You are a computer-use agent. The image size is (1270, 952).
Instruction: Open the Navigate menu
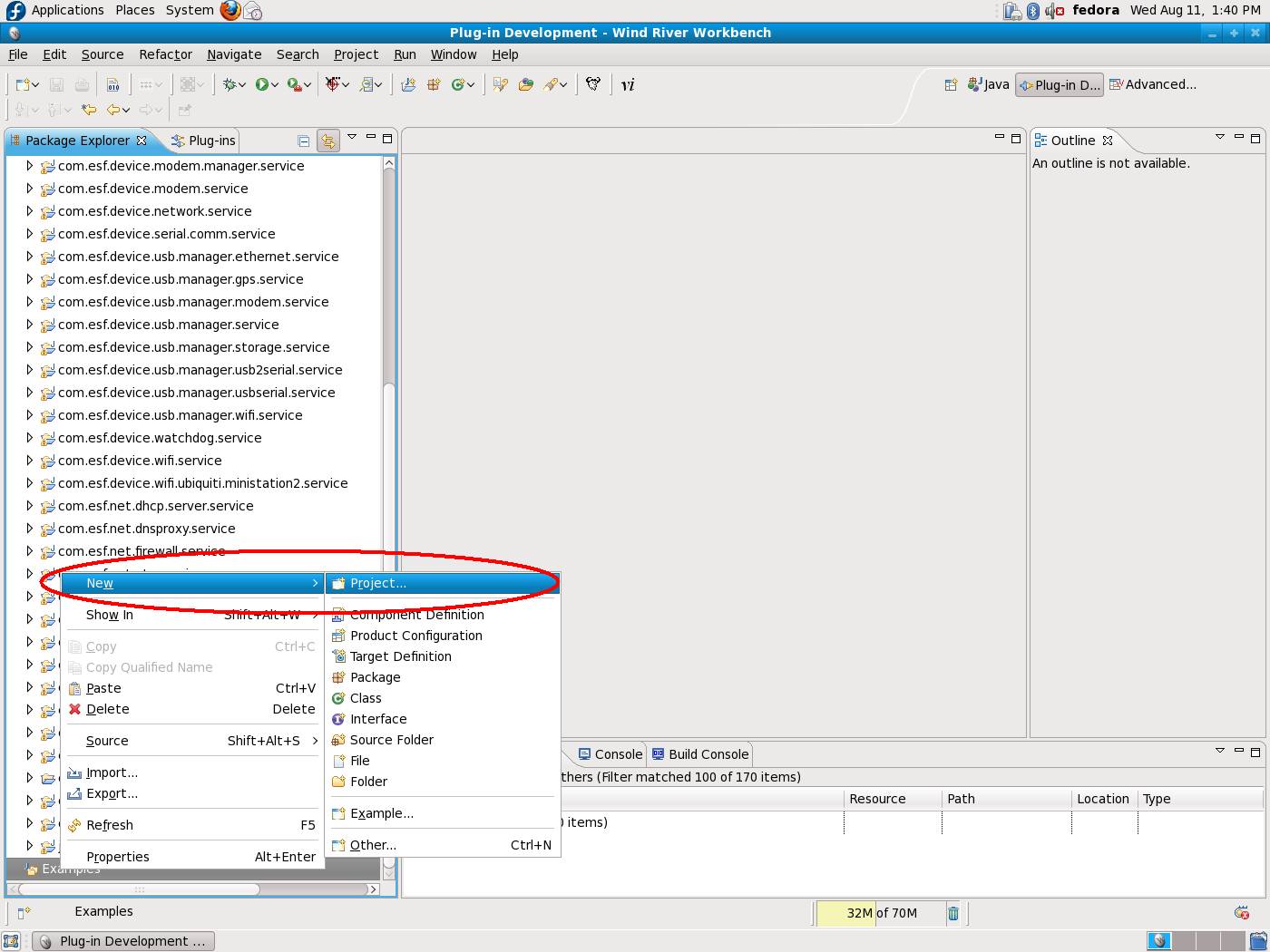point(234,54)
